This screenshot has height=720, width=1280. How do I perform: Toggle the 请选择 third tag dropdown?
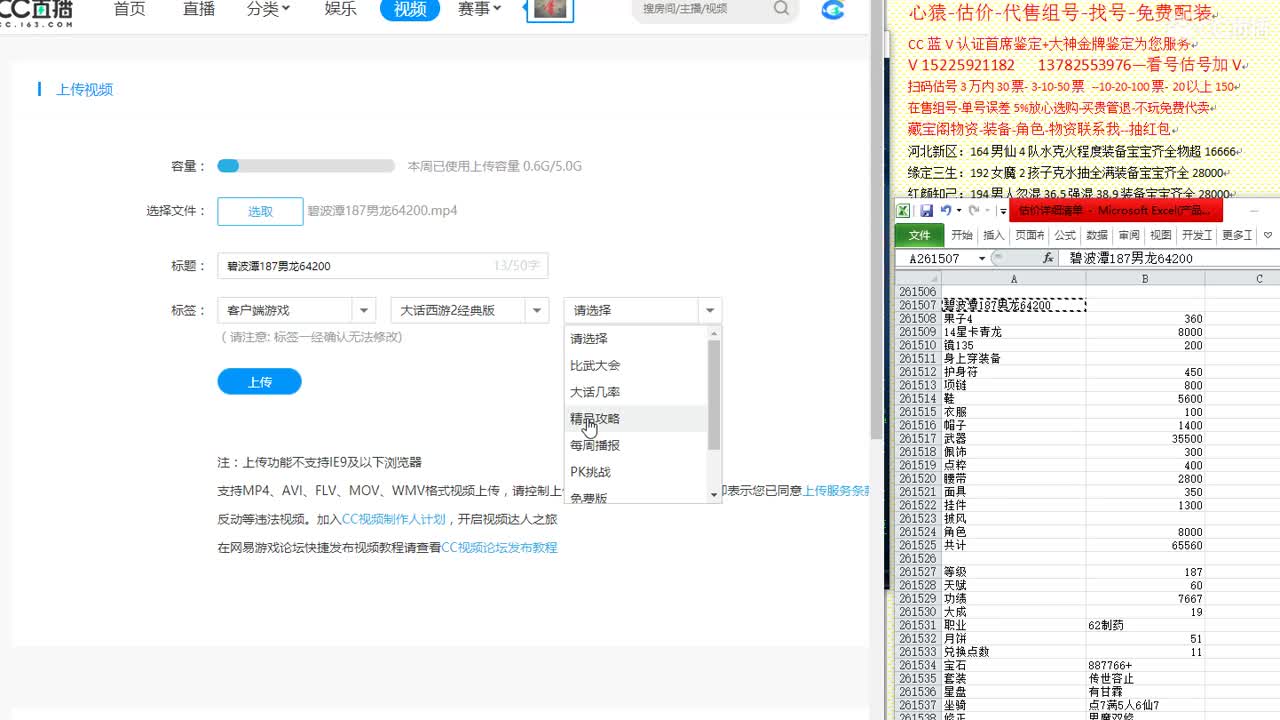(x=710, y=310)
